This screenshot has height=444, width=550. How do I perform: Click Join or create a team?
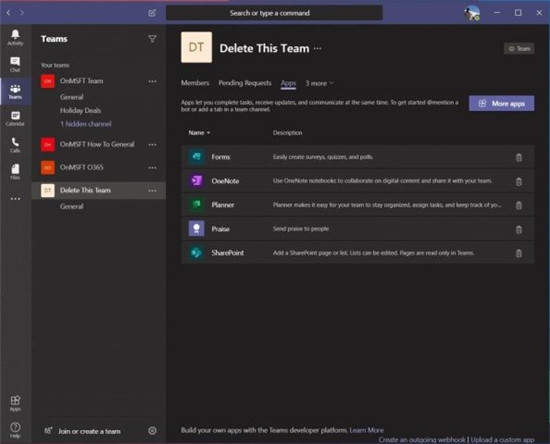[83, 431]
